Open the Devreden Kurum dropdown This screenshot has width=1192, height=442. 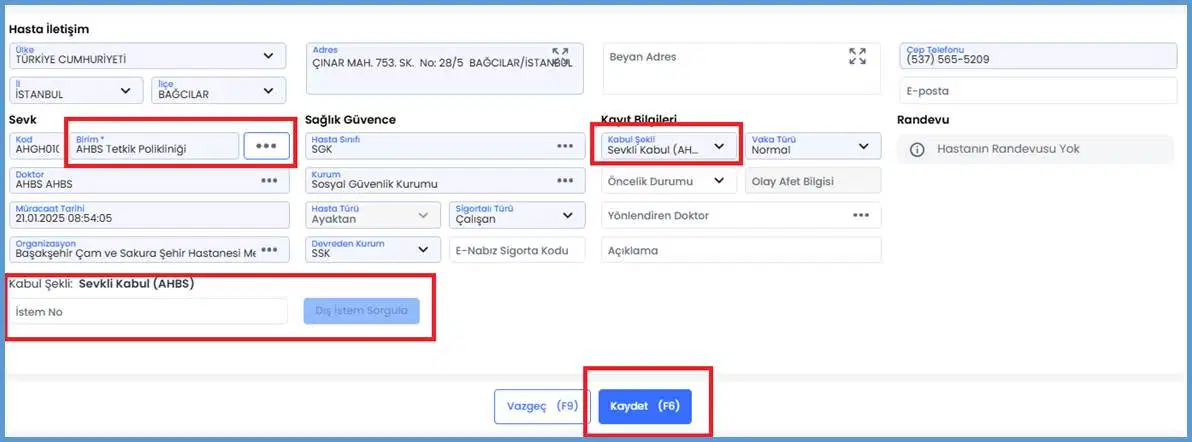(372, 250)
